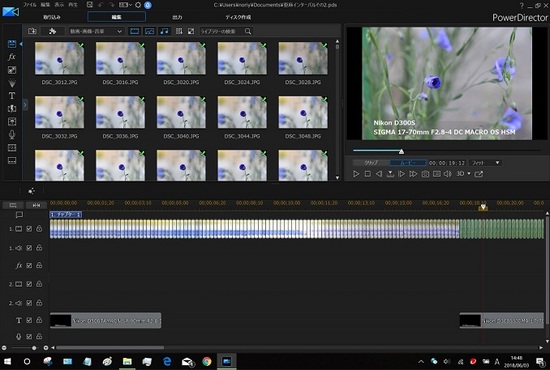Viewport: 550px width, 370px height.
Task: Select Clip preview mode button
Action: pyautogui.click(x=371, y=163)
